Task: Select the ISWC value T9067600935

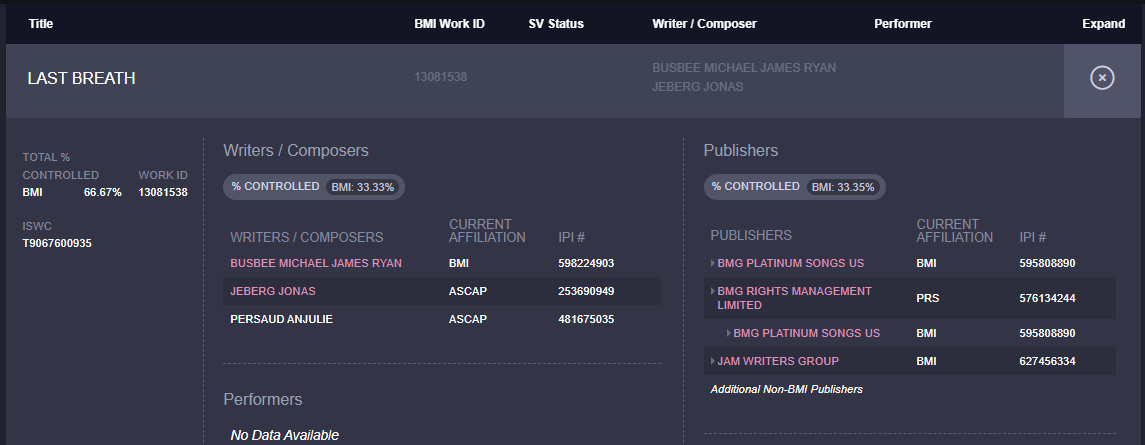Action: 57,243
